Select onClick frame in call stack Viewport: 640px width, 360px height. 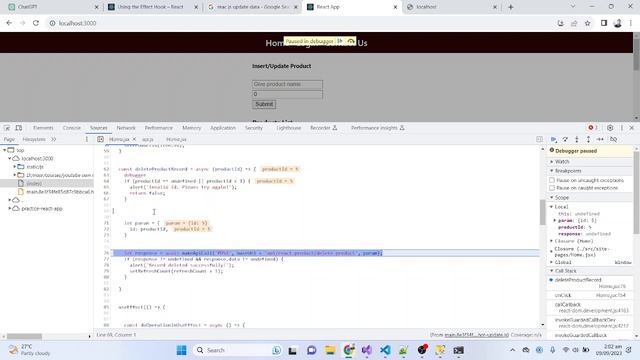[x=589, y=295]
